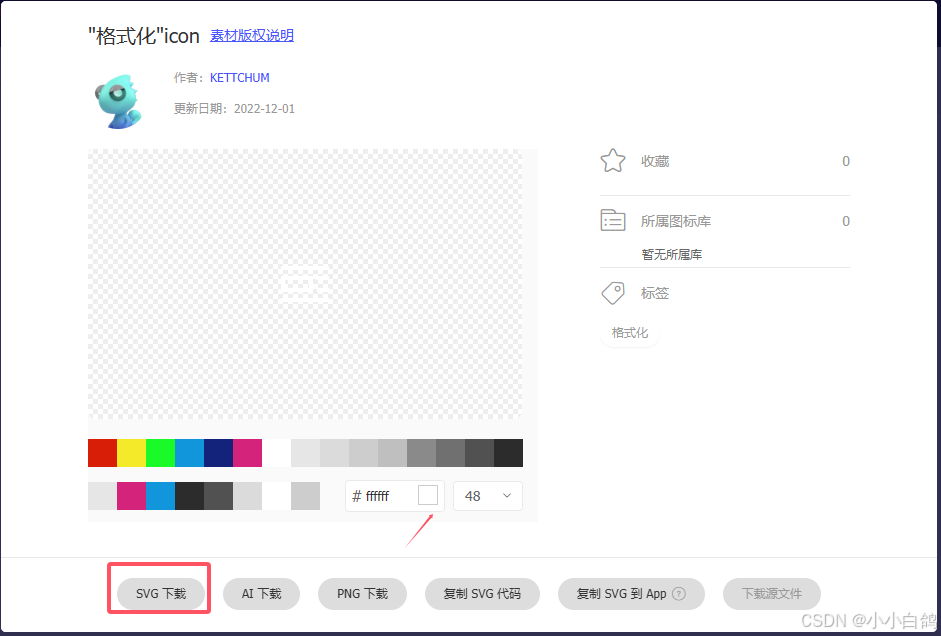Viewport: 941px width, 636px height.
Task: Click the KETTCHUM author name link
Action: (x=239, y=77)
